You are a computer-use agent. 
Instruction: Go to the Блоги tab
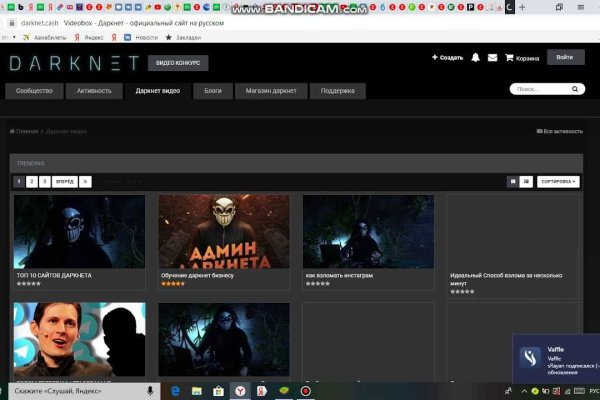pyautogui.click(x=213, y=91)
